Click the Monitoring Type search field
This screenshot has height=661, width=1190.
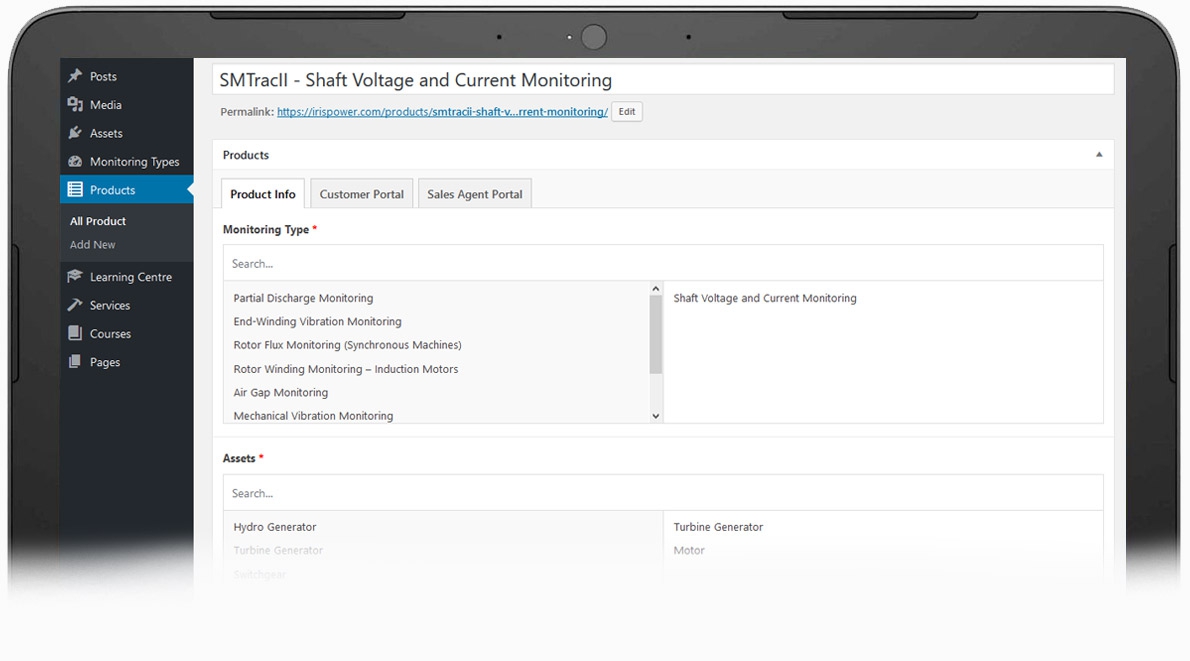(x=663, y=263)
